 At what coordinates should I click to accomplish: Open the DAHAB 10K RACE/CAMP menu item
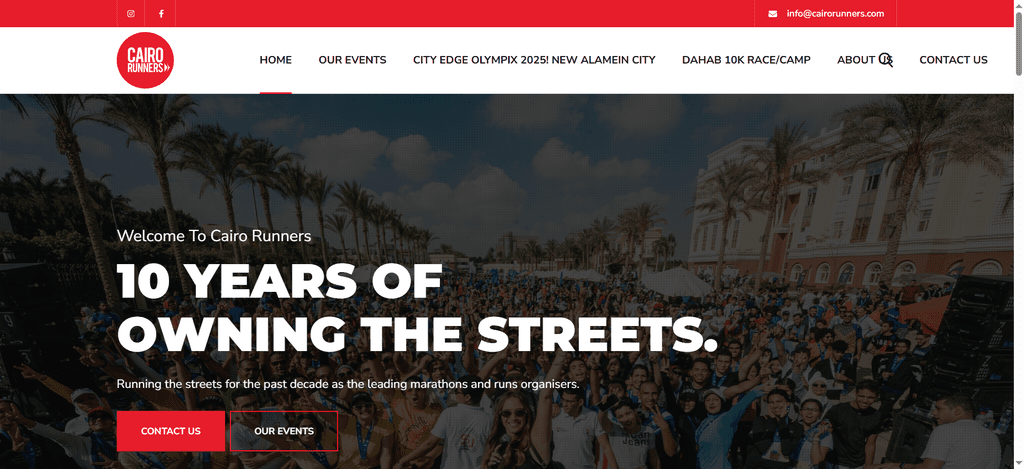[x=746, y=60]
